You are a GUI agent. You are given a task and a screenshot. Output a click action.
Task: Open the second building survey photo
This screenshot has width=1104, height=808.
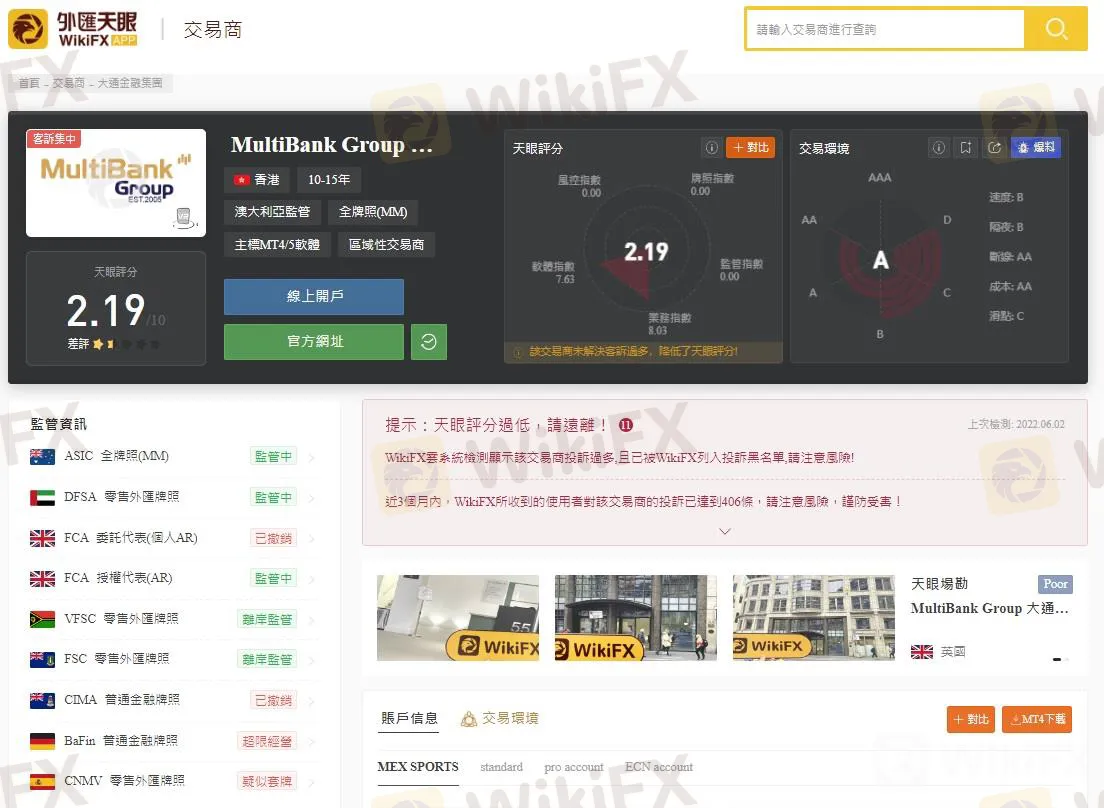636,618
